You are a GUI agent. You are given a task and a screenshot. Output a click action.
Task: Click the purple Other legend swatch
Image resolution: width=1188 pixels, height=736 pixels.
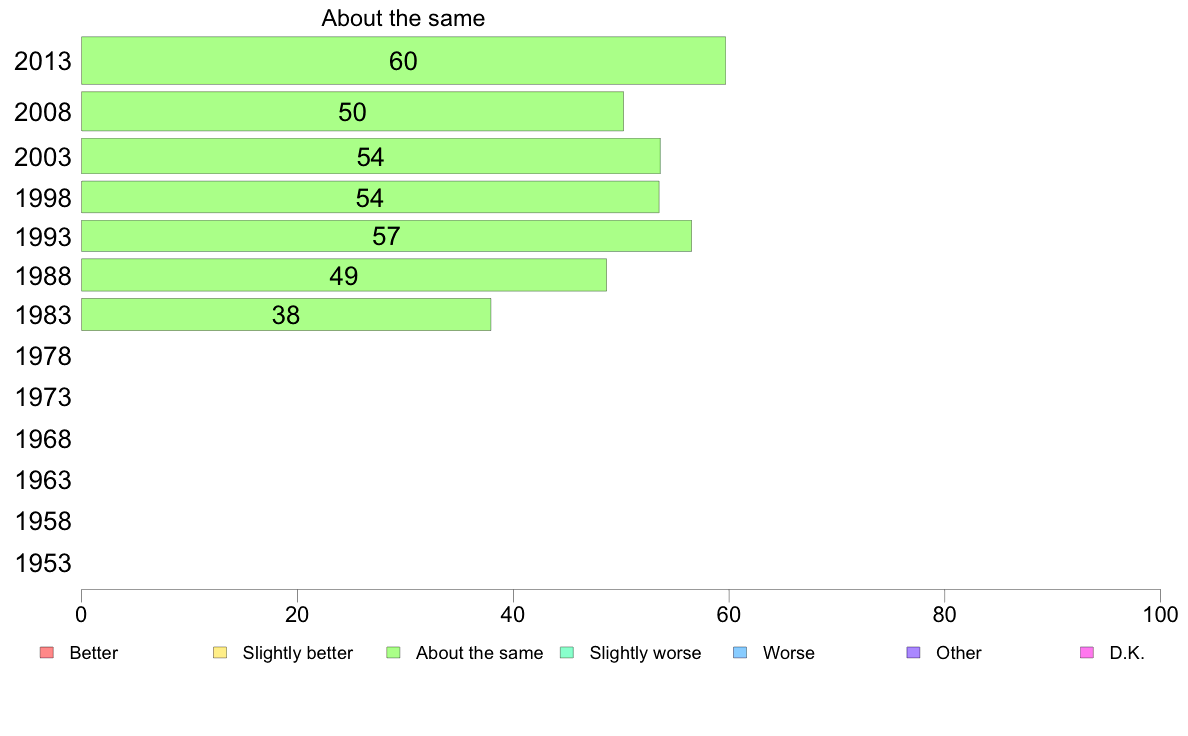[x=914, y=653]
